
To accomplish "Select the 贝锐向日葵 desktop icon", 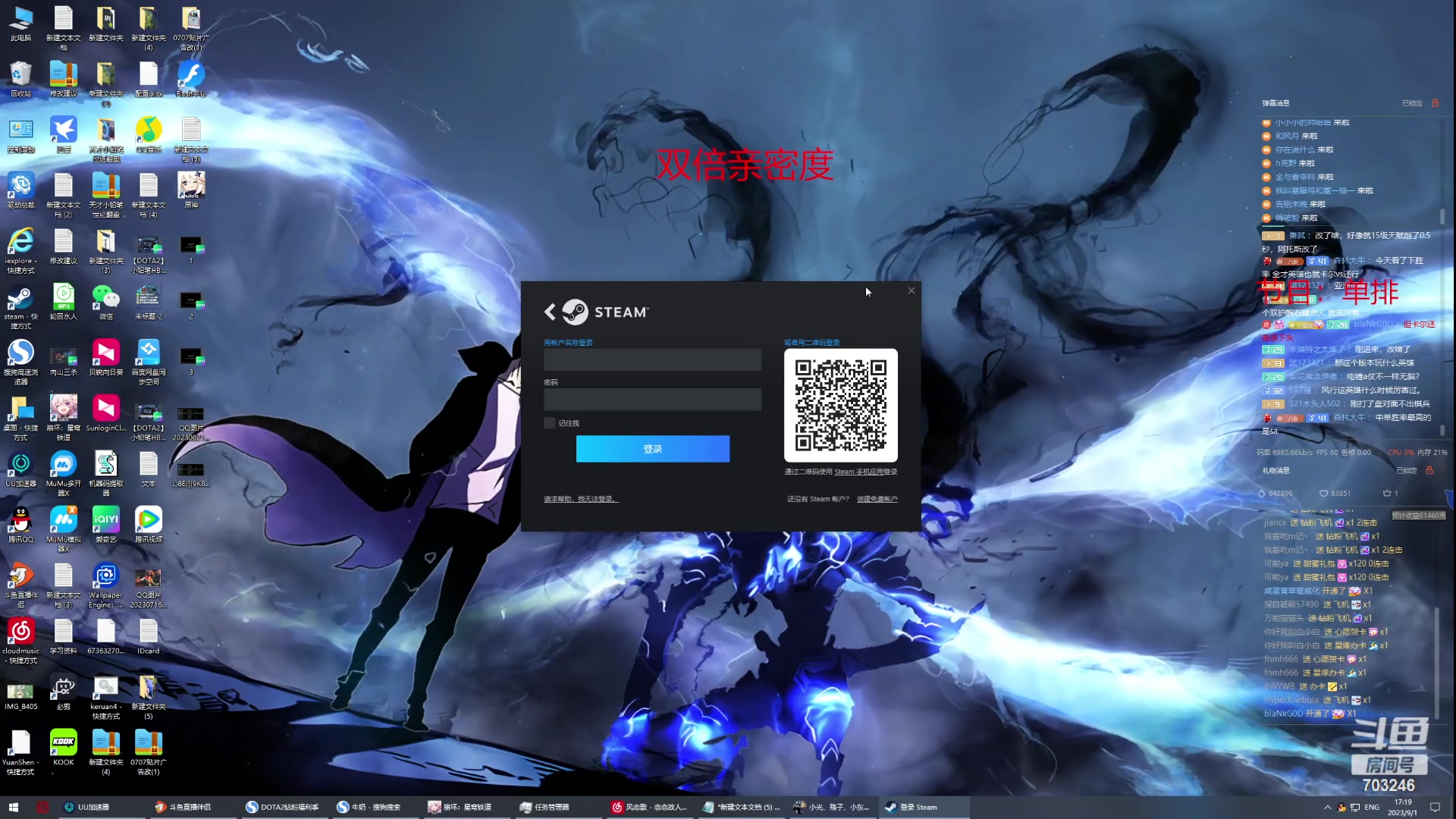I will [106, 358].
